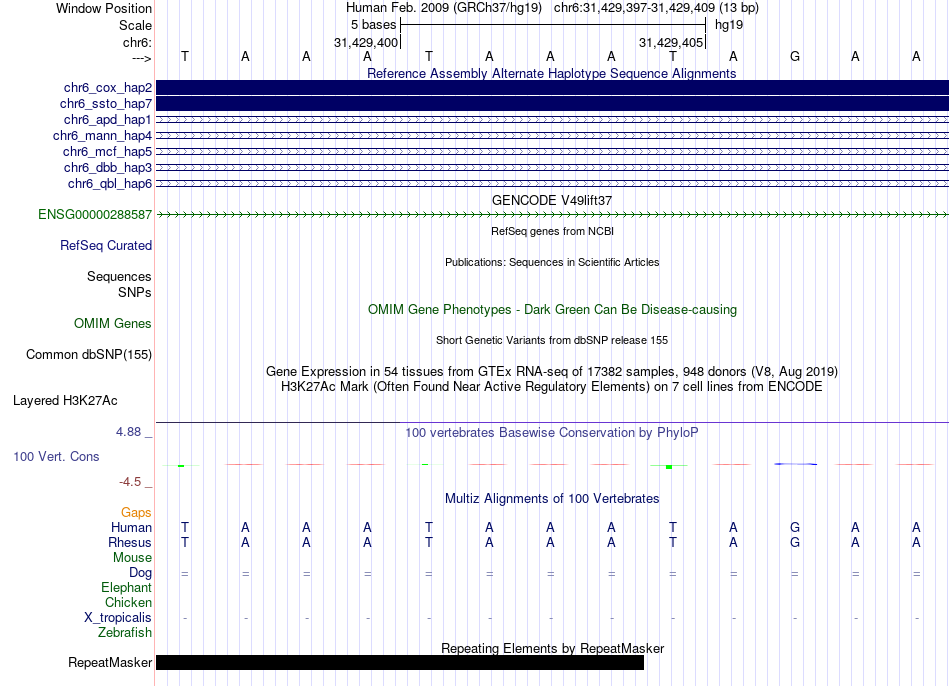Click the 31,429,405 position marker
The image size is (950, 686).
click(x=671, y=42)
